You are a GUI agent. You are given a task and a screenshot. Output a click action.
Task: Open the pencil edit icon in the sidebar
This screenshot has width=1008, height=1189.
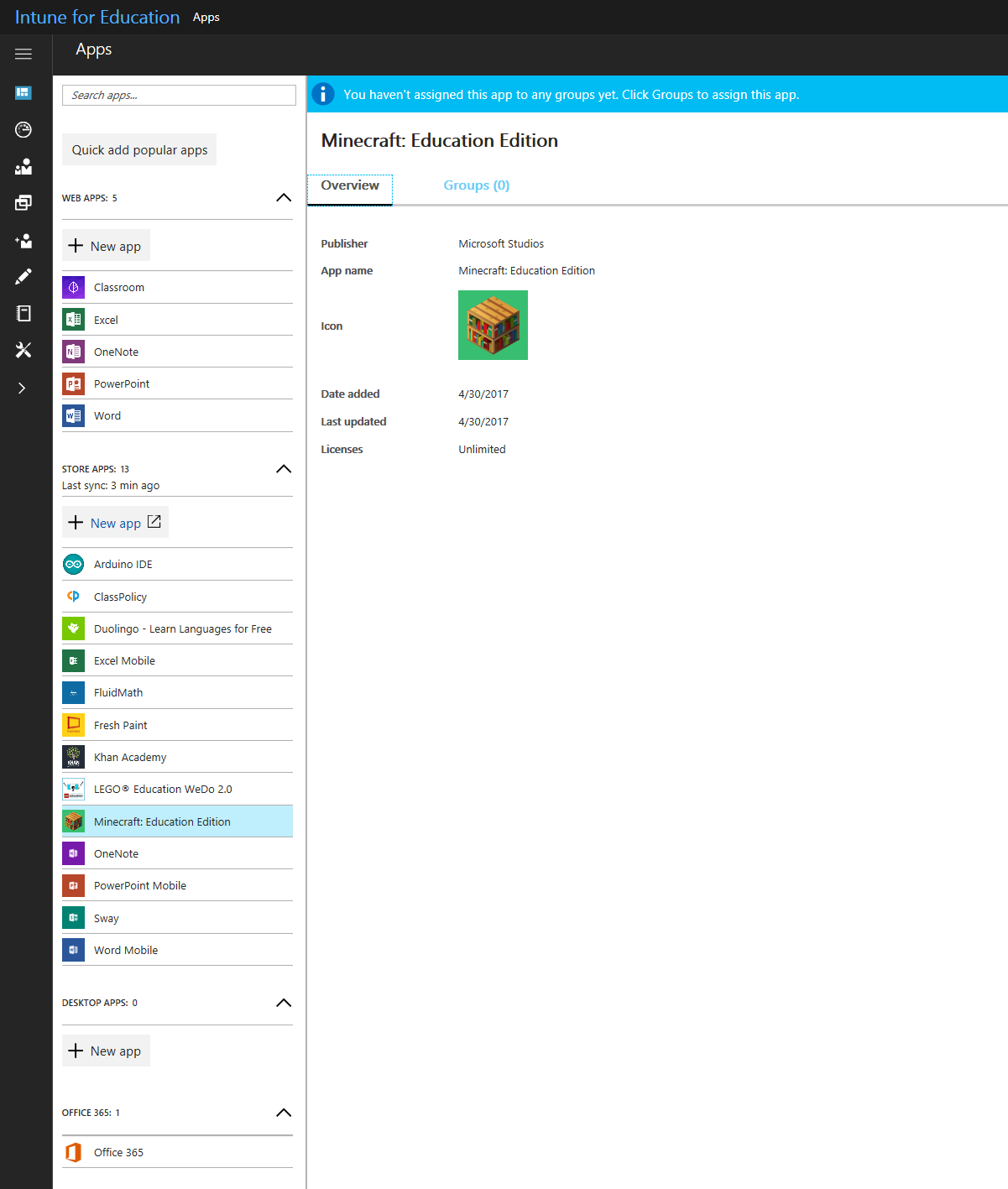click(24, 277)
